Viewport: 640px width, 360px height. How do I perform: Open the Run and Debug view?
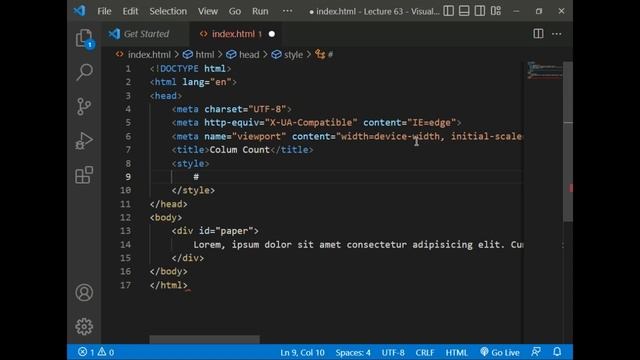[x=84, y=141]
